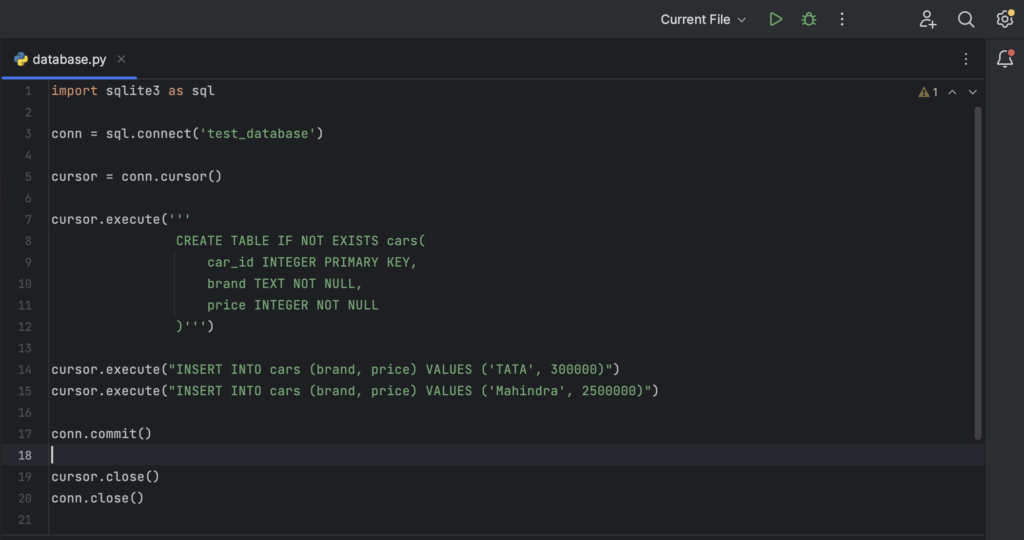Click the INSERT statement containing 'Mahindra'
Screen dimensions: 1024x540
coord(355,391)
